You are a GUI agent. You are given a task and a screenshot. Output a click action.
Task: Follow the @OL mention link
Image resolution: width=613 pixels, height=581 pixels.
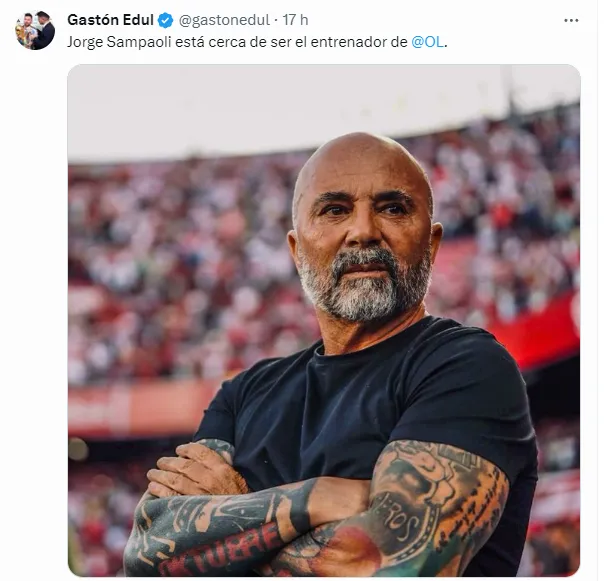pyautogui.click(x=428, y=42)
